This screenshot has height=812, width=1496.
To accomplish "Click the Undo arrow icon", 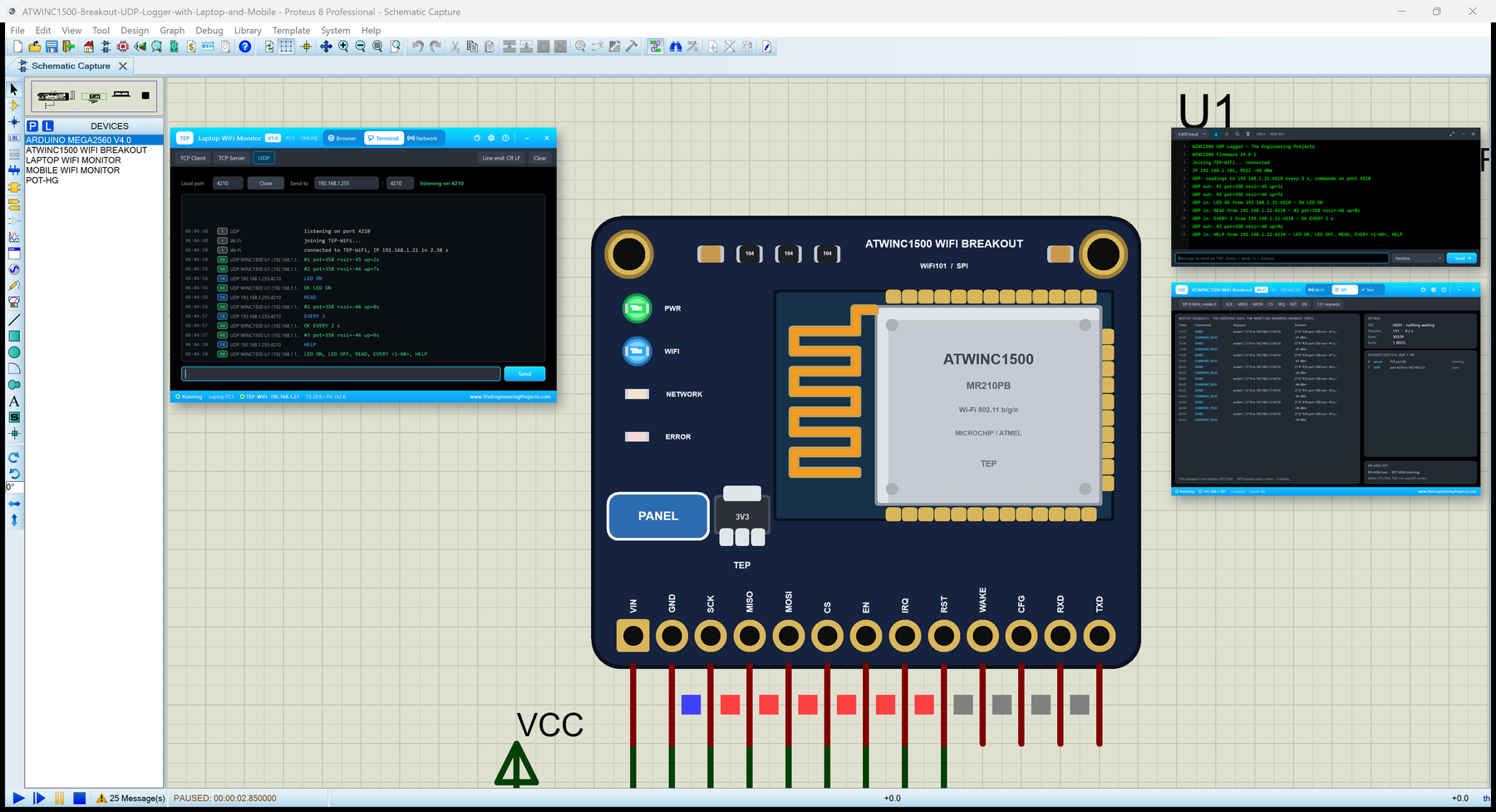I will [x=418, y=47].
